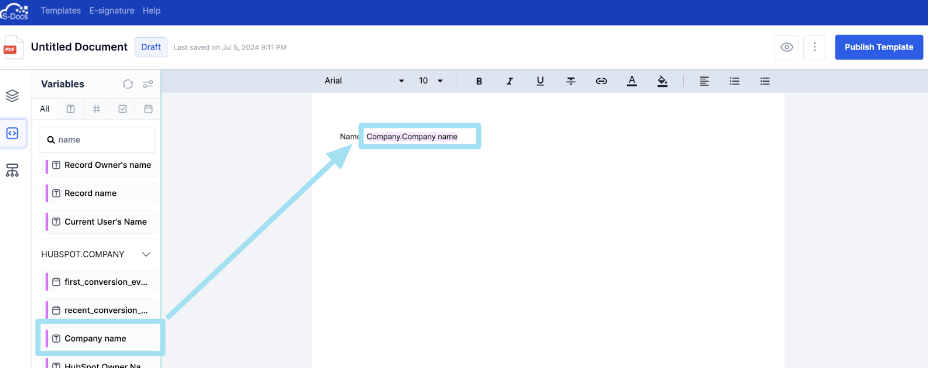Click text icon beside Current User's Name
The image size is (928, 368).
click(x=56, y=222)
